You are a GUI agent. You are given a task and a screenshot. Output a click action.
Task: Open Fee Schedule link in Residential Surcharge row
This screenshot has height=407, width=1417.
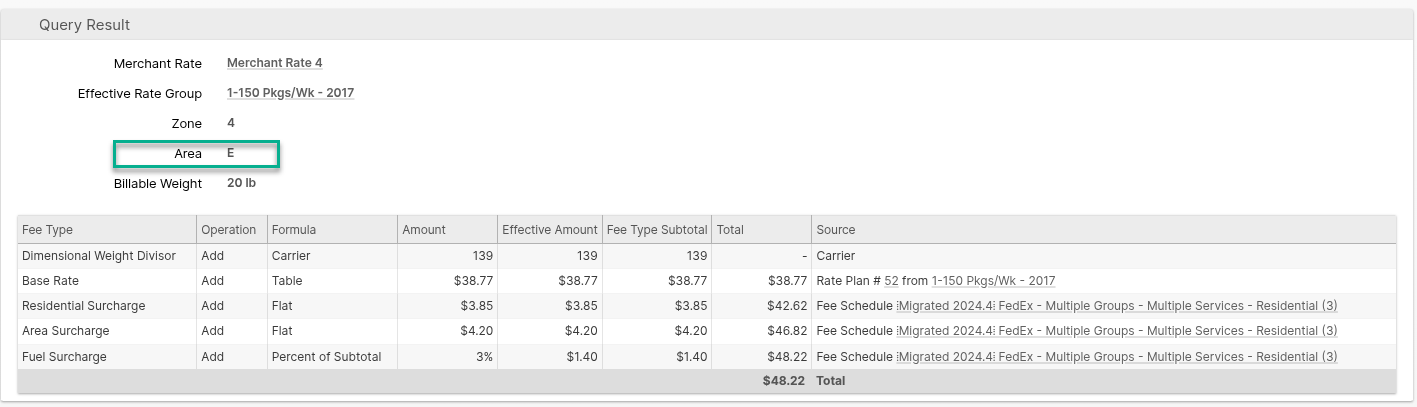[x=1117, y=306]
